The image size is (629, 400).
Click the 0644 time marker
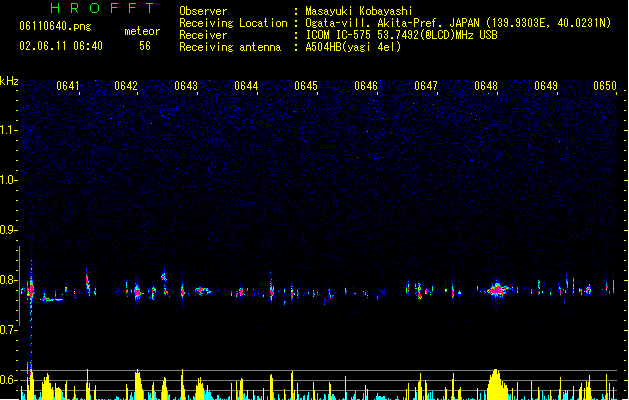[246, 86]
